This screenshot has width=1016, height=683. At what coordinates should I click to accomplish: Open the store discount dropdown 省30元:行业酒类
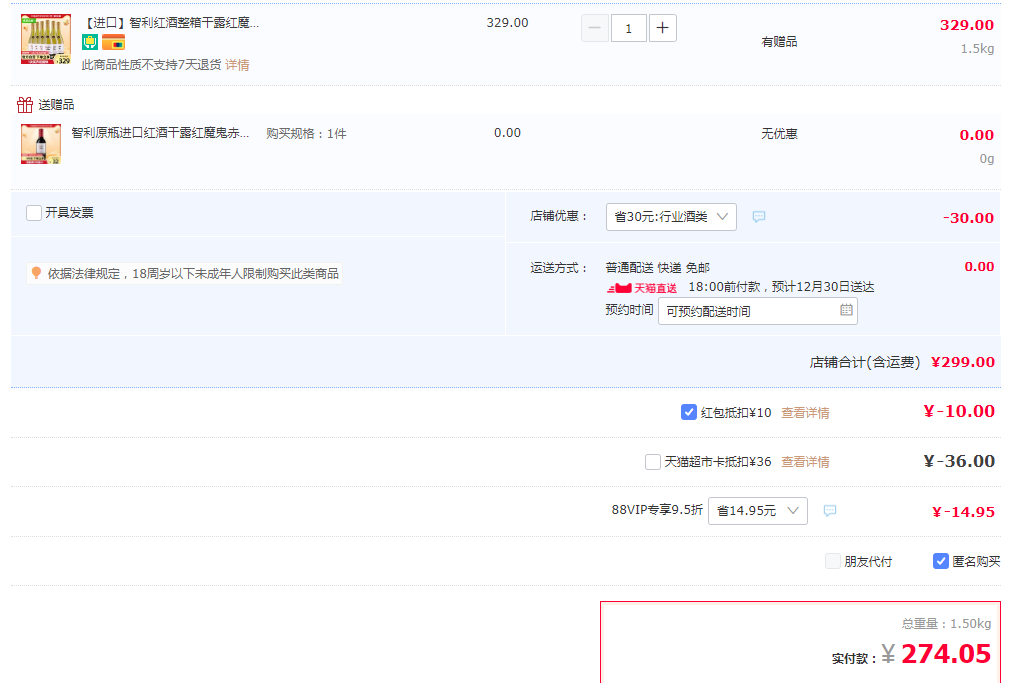point(671,217)
